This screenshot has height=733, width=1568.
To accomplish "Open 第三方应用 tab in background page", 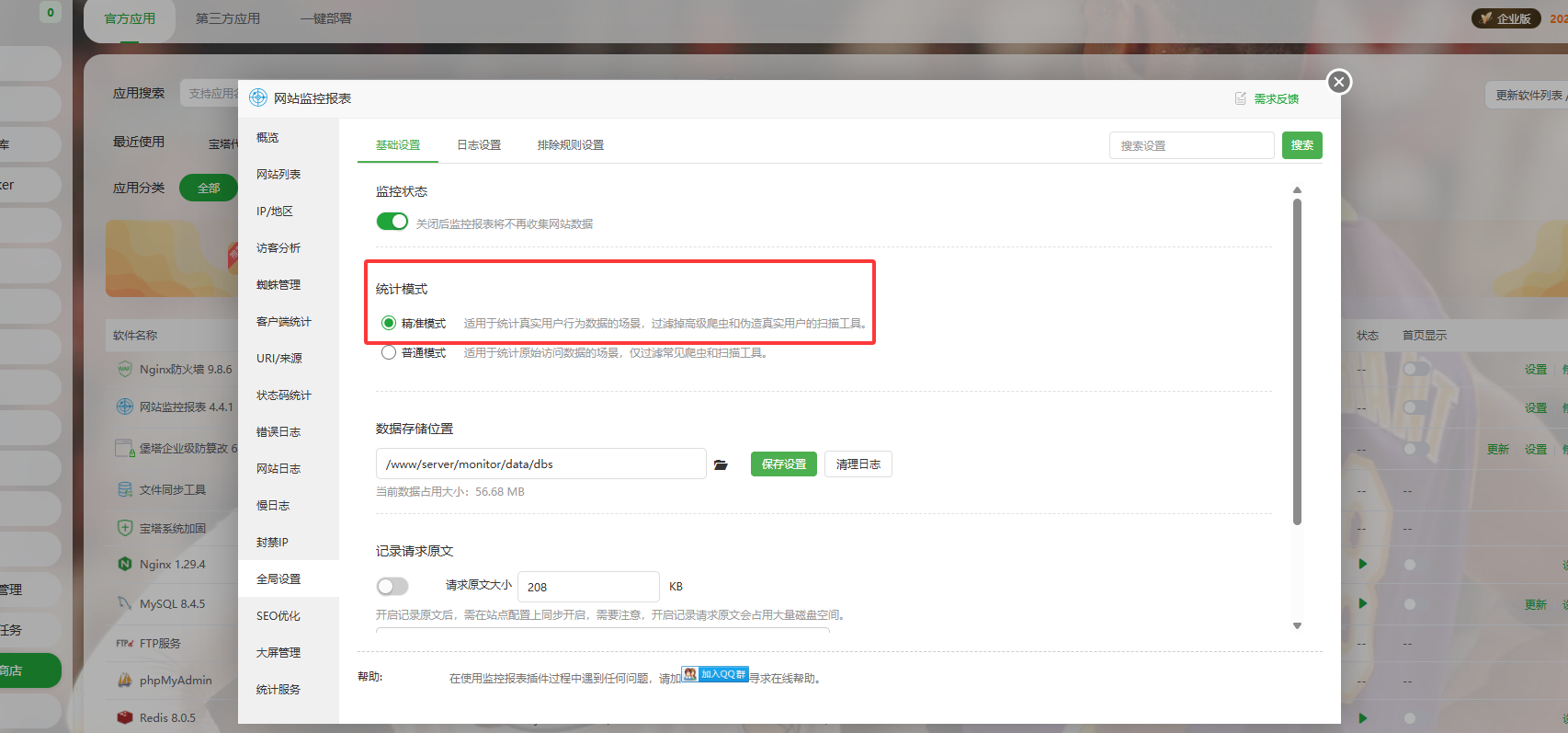I will click(228, 18).
